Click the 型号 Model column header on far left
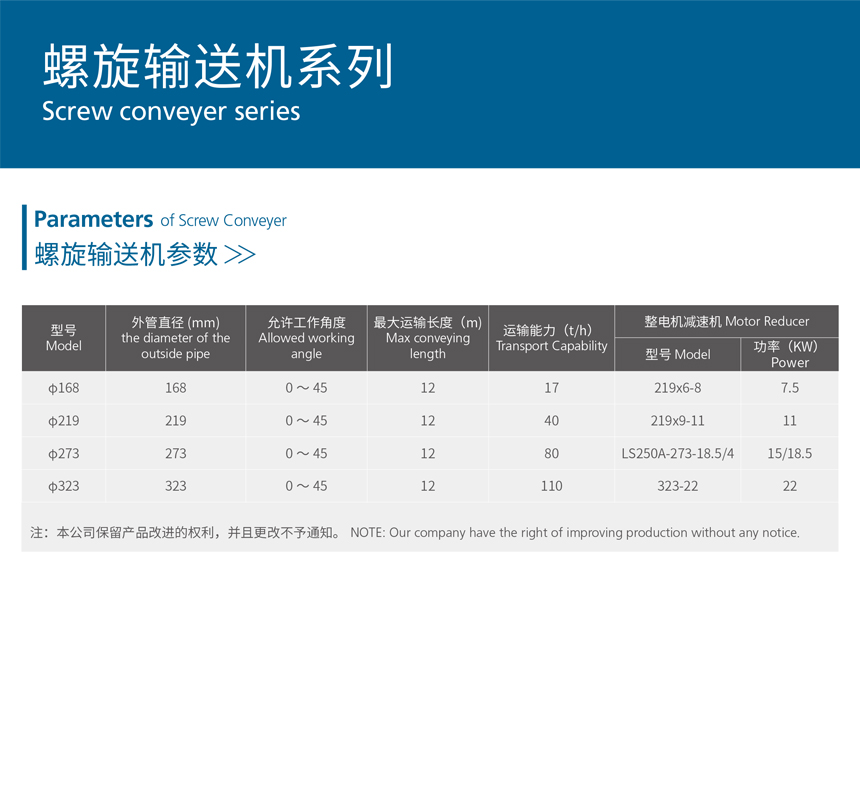This screenshot has width=860, height=805. tap(63, 338)
